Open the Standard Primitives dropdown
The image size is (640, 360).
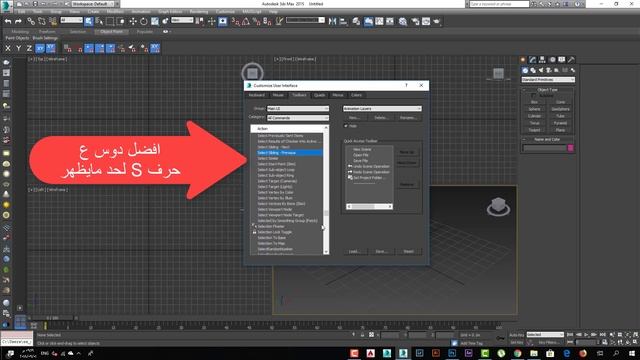tap(548, 80)
